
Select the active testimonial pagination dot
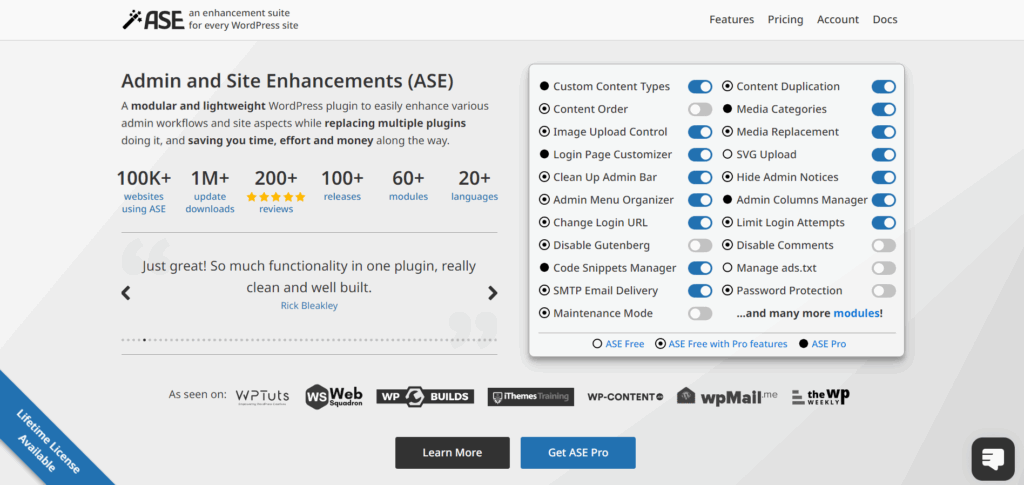[144, 340]
